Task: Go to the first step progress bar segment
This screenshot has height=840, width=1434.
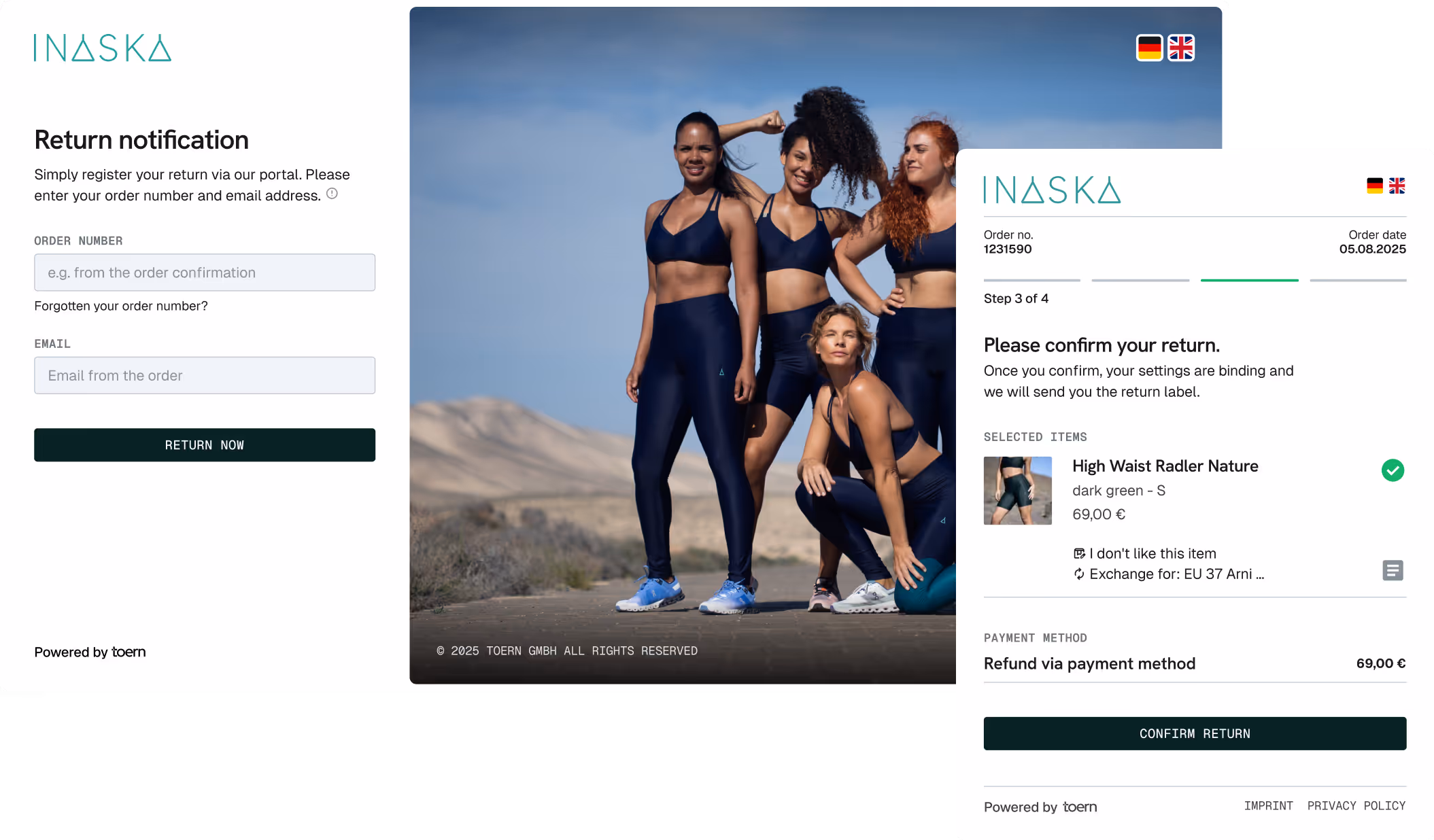Action: point(1031,280)
